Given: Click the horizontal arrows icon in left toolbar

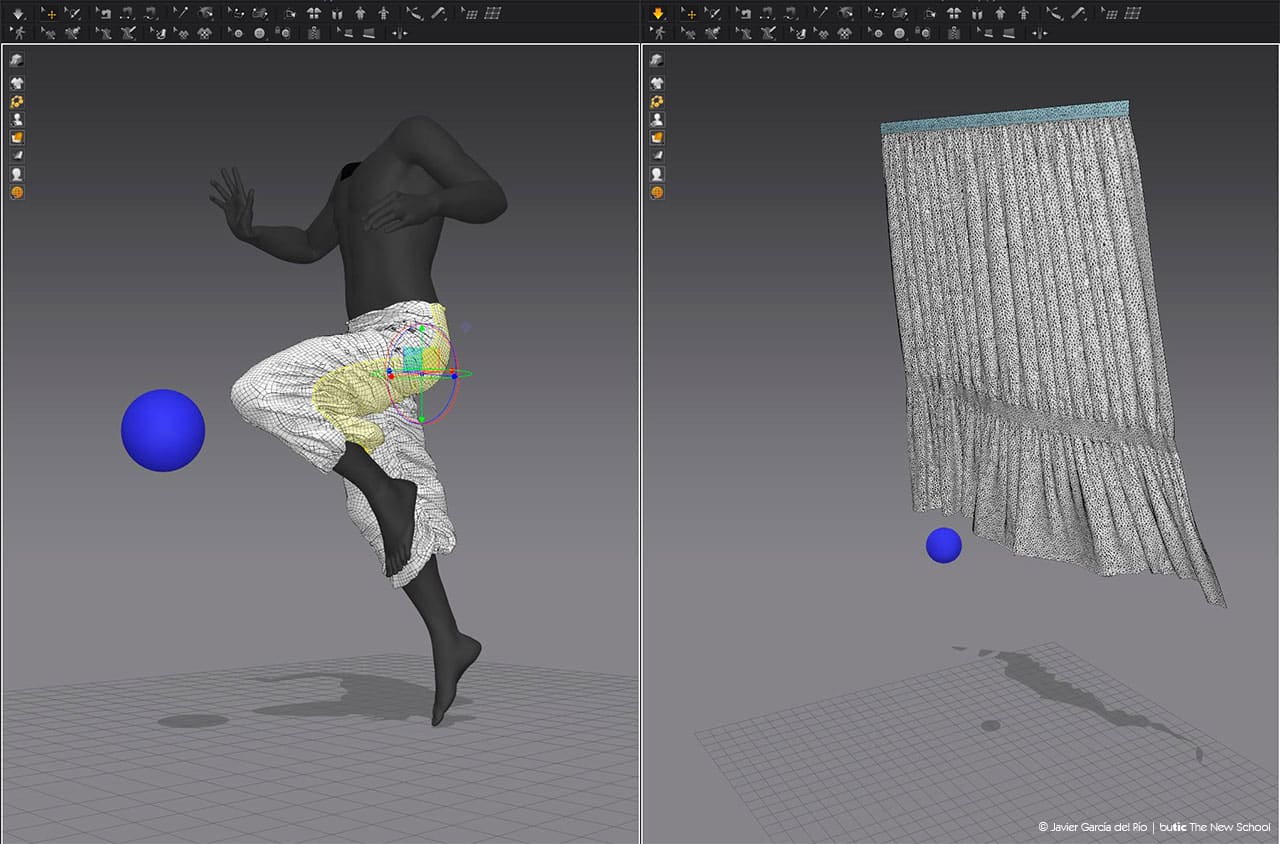Looking at the screenshot, I should (x=399, y=33).
